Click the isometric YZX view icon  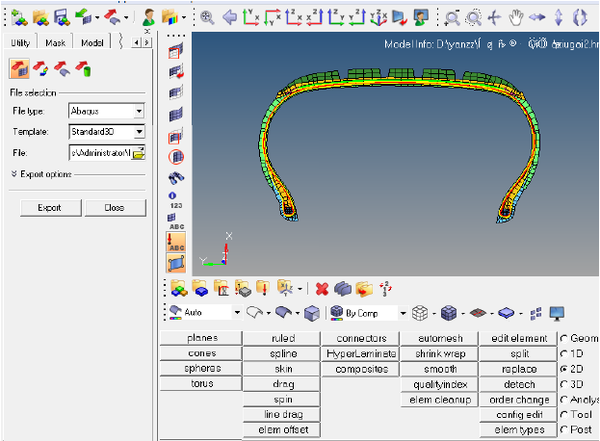[x=378, y=18]
